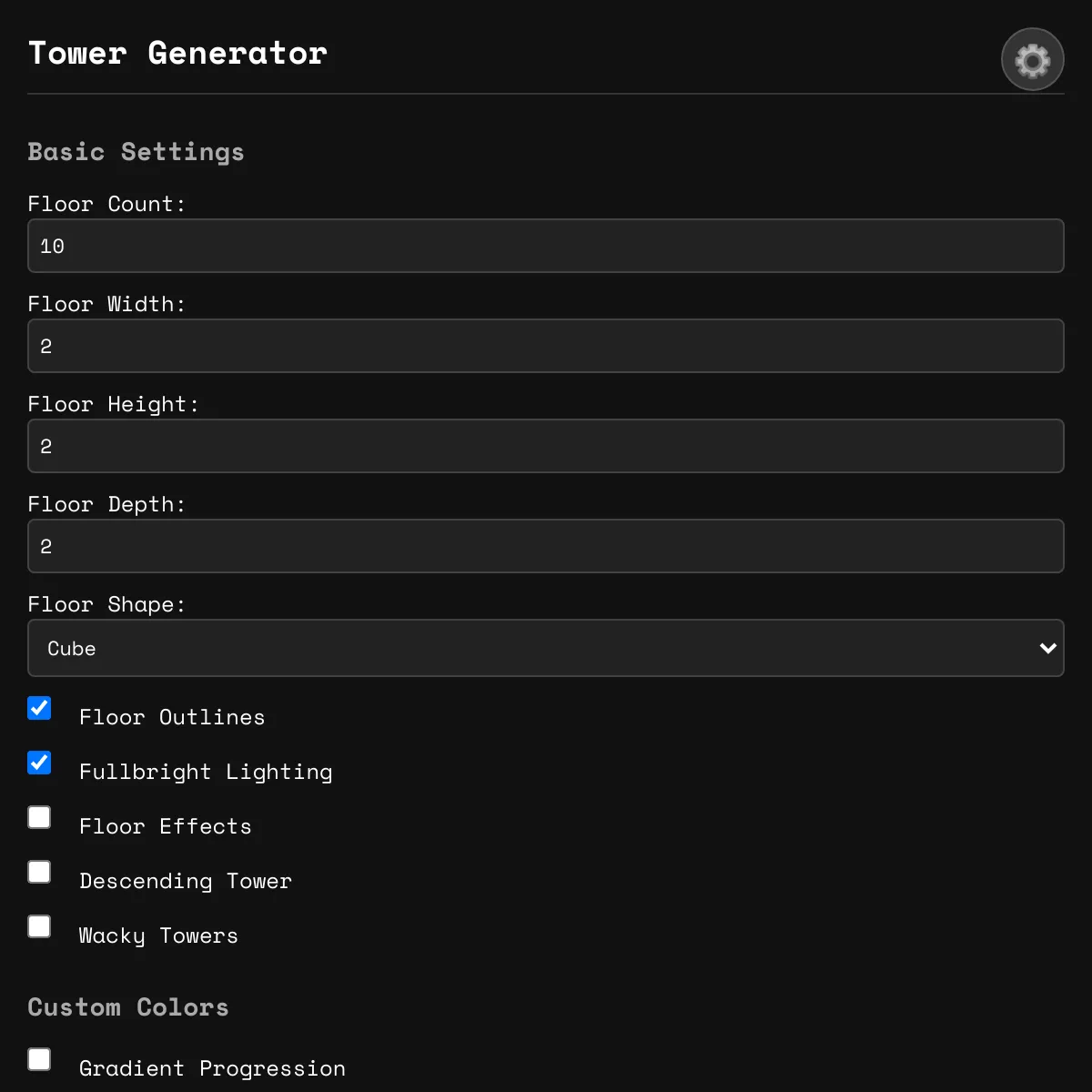This screenshot has width=1092, height=1092.
Task: Click the 'Wacky Towers' label text
Action: [x=158, y=935]
